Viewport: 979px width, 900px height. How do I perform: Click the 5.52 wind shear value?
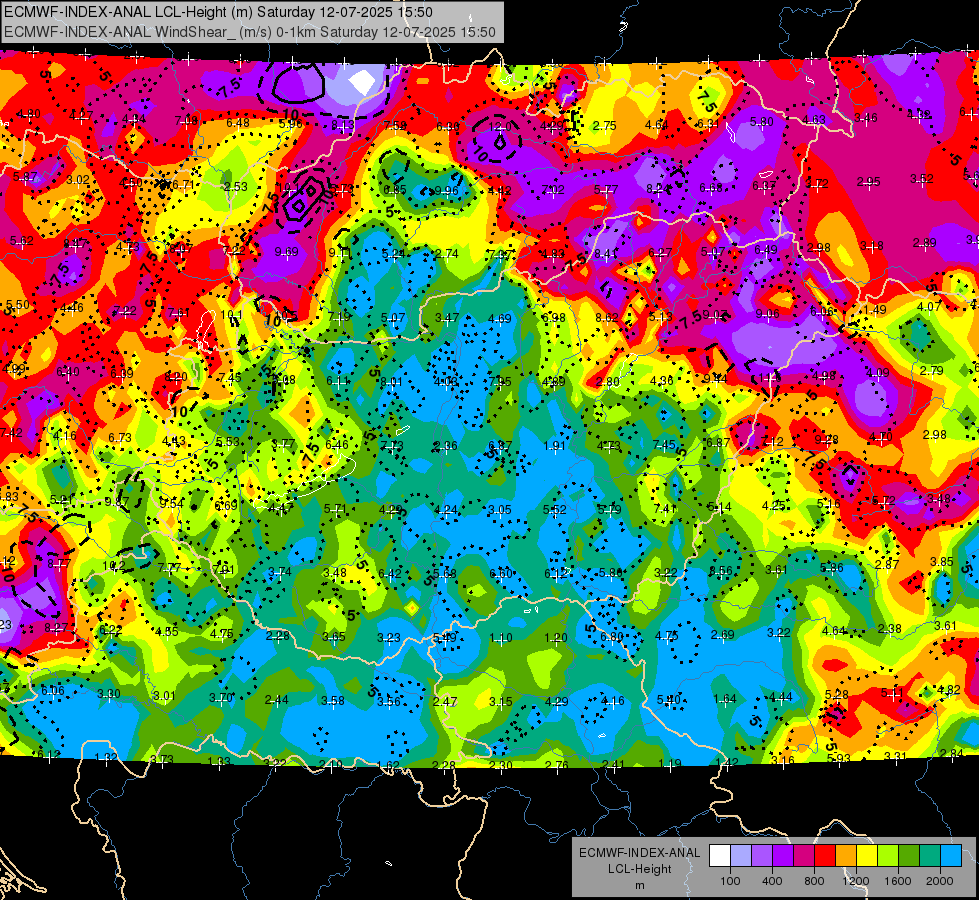(554, 510)
